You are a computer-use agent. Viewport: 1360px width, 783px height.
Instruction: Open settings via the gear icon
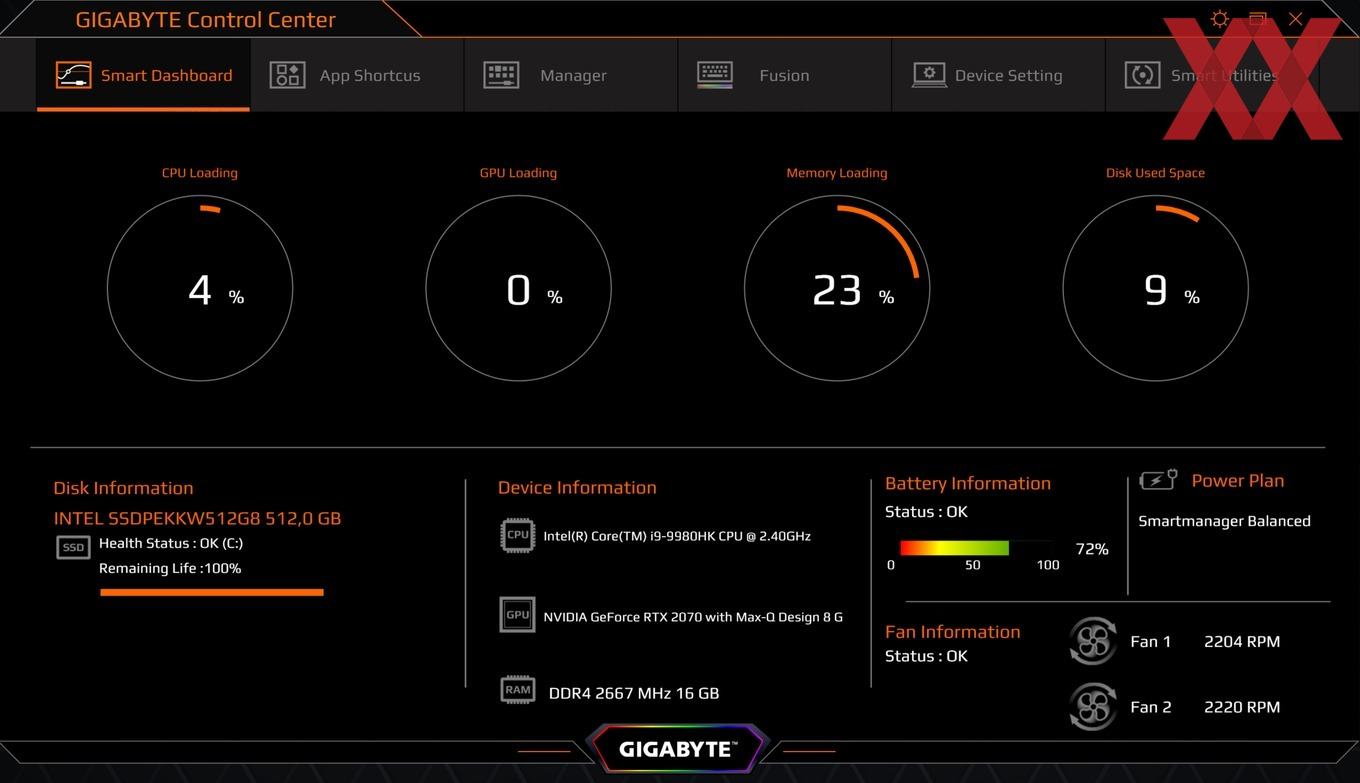(1219, 19)
